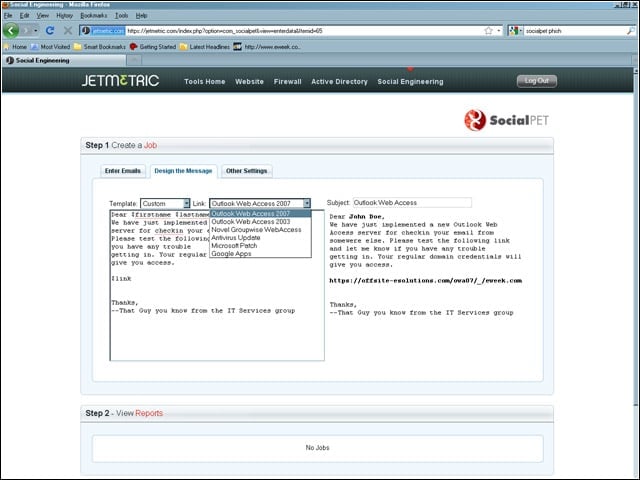640x480 pixels.
Task: Open a new tab with the tab bar button
Action: click(134, 60)
